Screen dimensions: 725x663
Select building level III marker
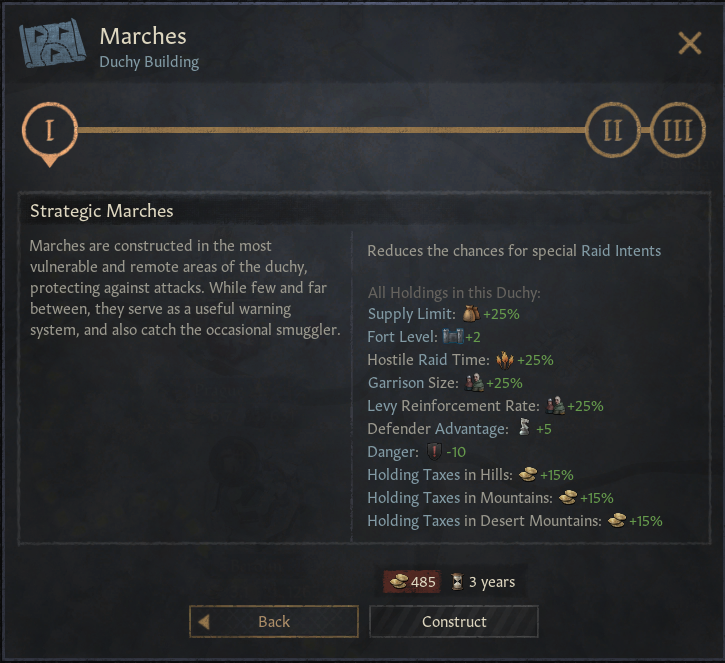(x=677, y=130)
